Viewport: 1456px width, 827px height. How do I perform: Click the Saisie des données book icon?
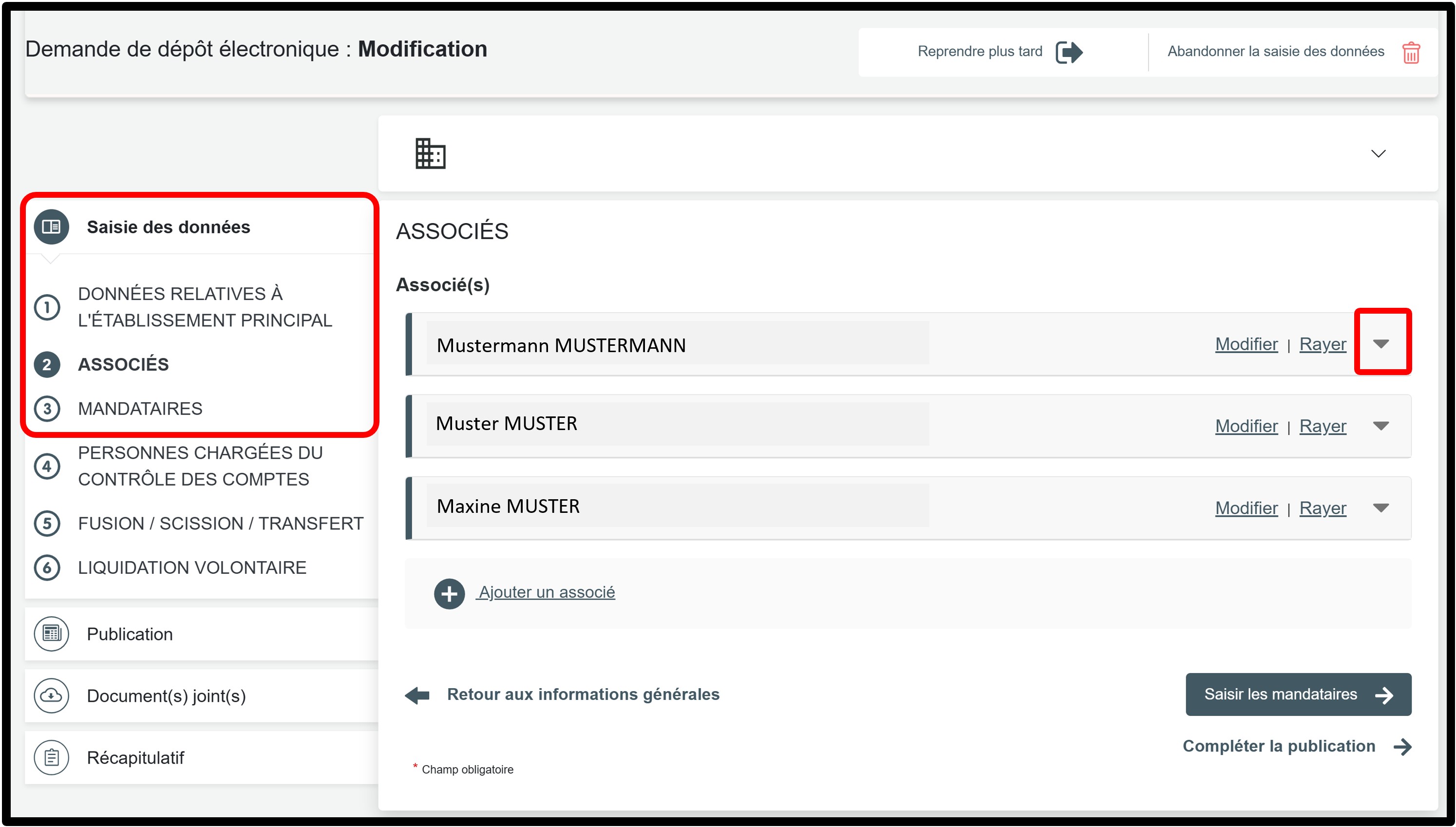tap(51, 226)
